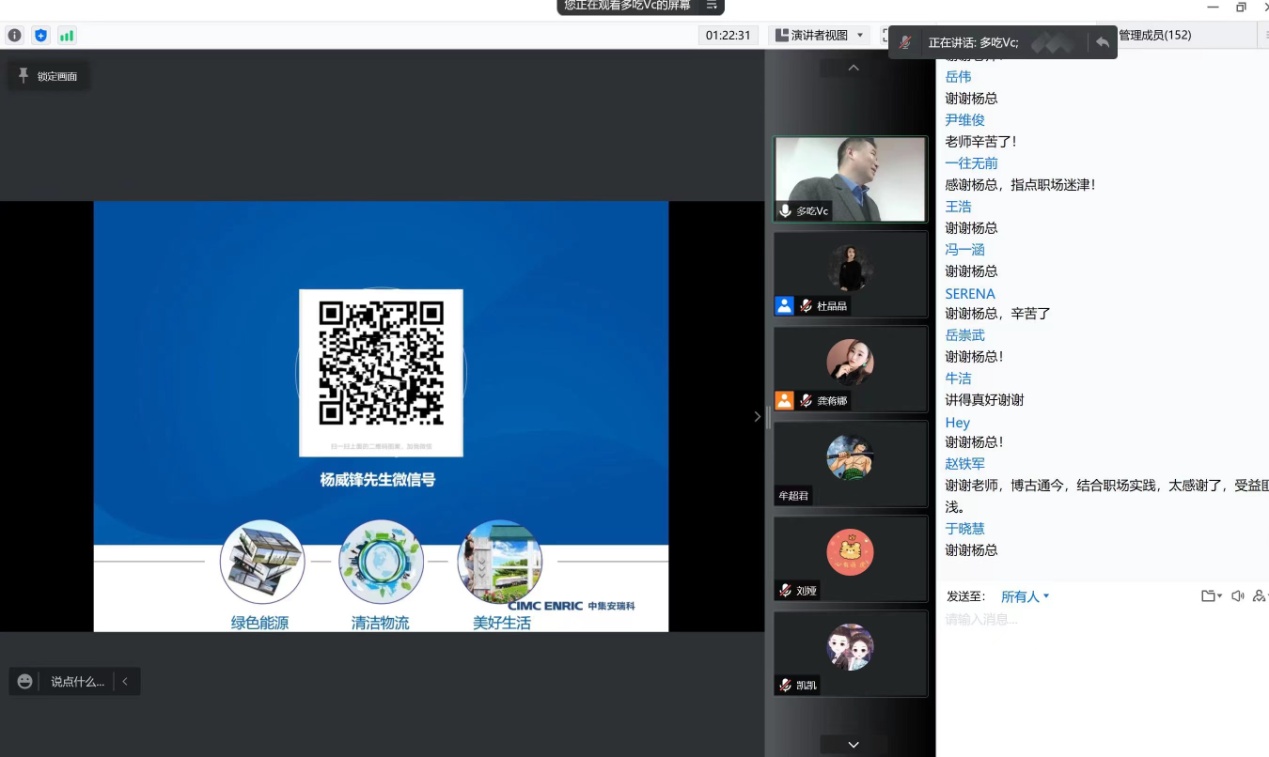This screenshot has height=757, width=1269.
Task: Click sender name 岳崇武 in chat
Action: pyautogui.click(x=965, y=335)
